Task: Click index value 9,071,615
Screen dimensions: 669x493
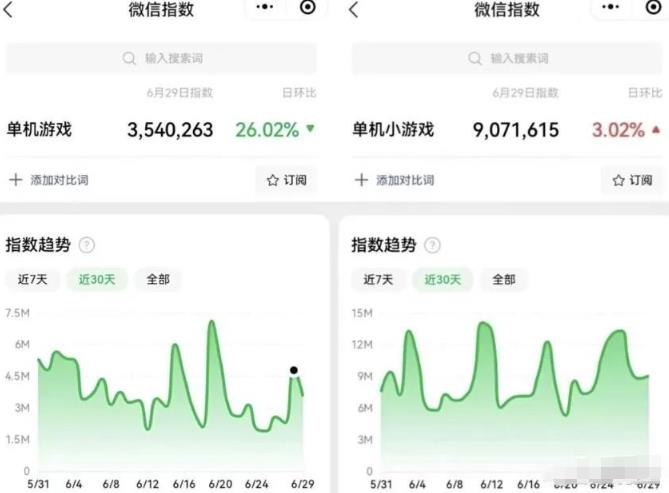Action: pyautogui.click(x=516, y=130)
